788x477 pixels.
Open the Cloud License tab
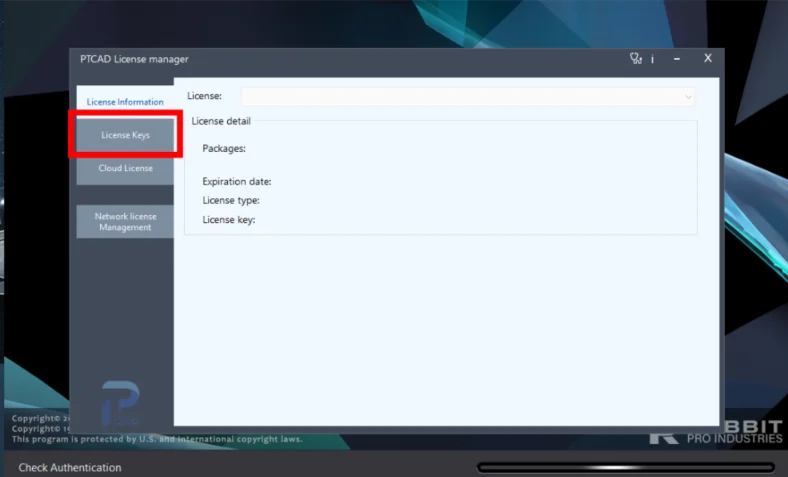(125, 168)
